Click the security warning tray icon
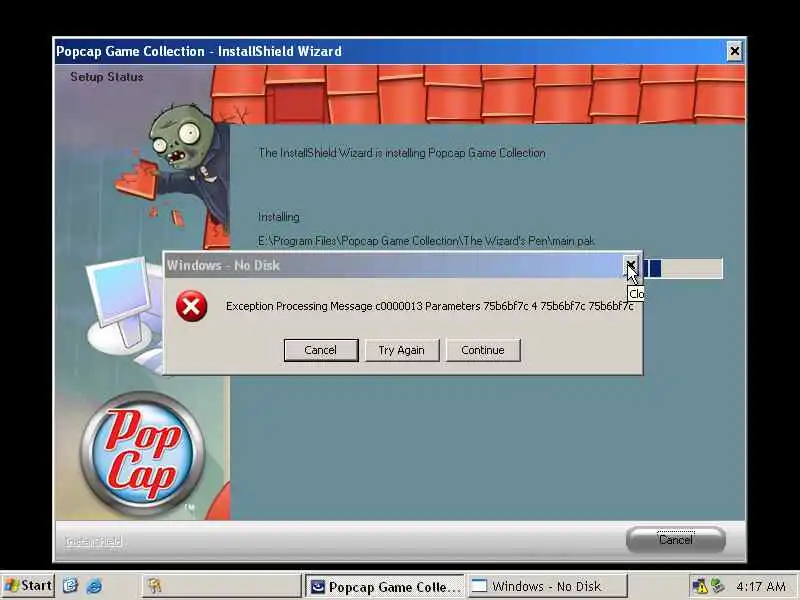 click(x=699, y=586)
